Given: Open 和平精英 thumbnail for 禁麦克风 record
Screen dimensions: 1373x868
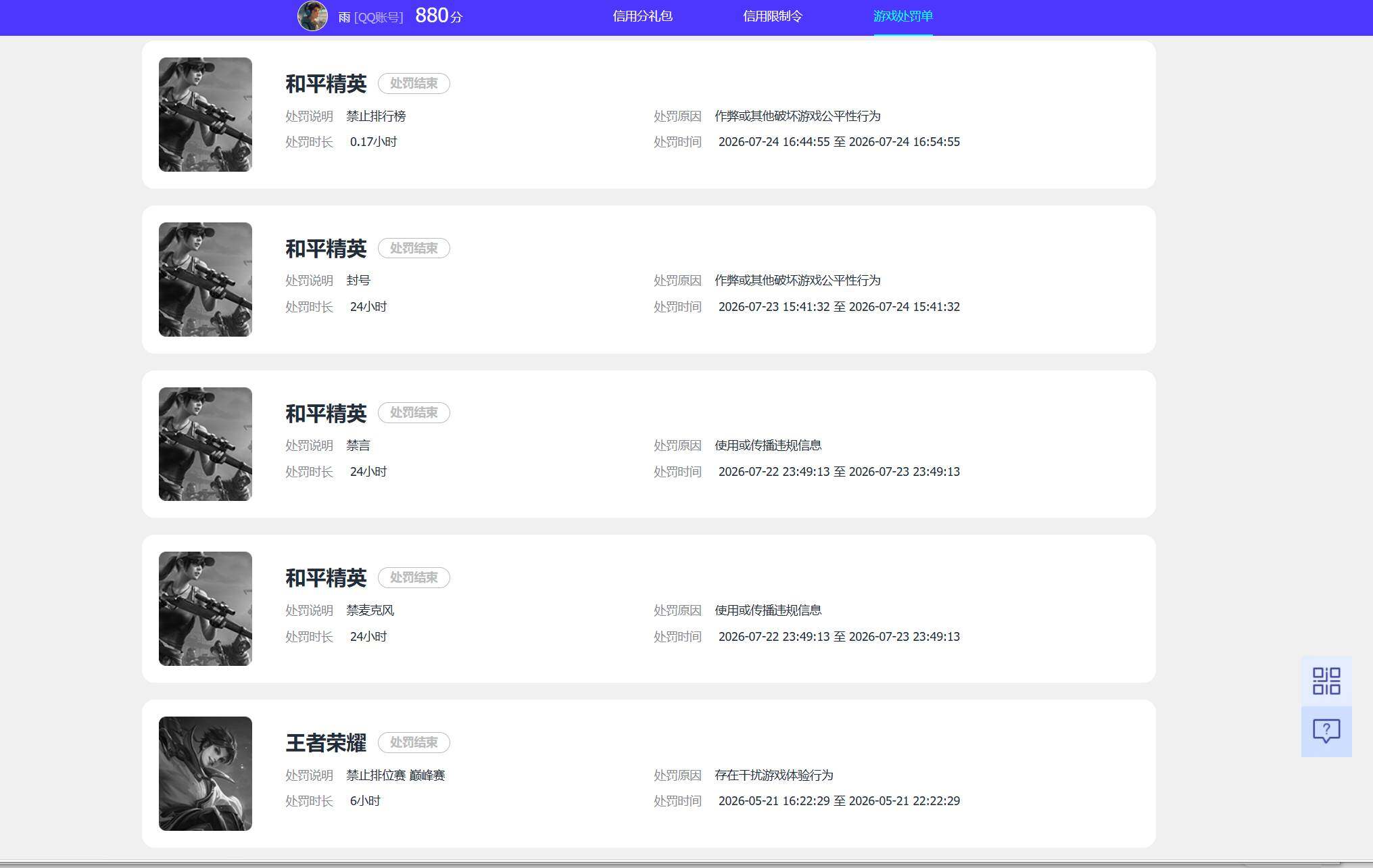Looking at the screenshot, I should pyautogui.click(x=206, y=608).
